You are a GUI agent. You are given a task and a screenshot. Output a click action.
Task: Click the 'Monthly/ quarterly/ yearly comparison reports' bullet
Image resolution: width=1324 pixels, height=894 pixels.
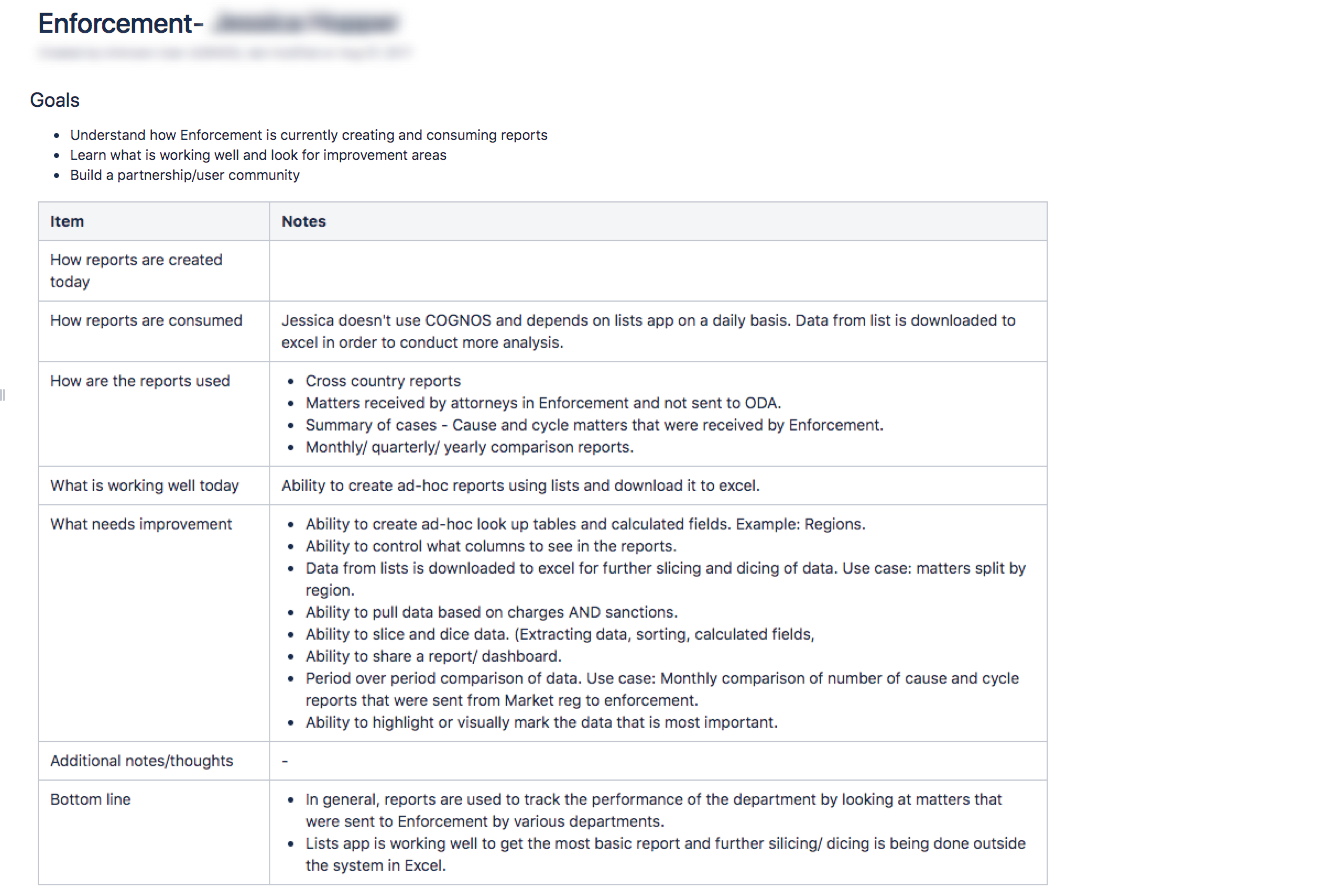[x=469, y=447]
